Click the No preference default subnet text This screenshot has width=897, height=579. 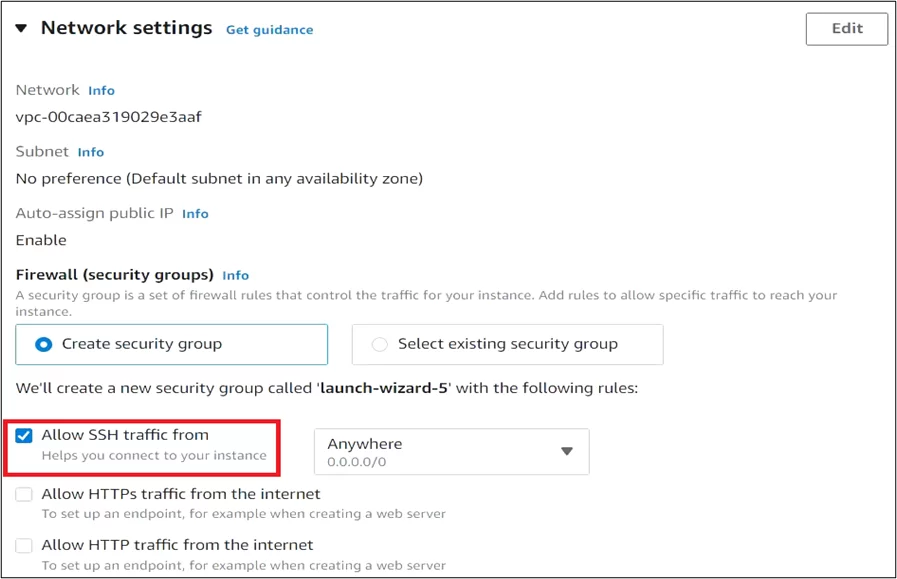[219, 179]
